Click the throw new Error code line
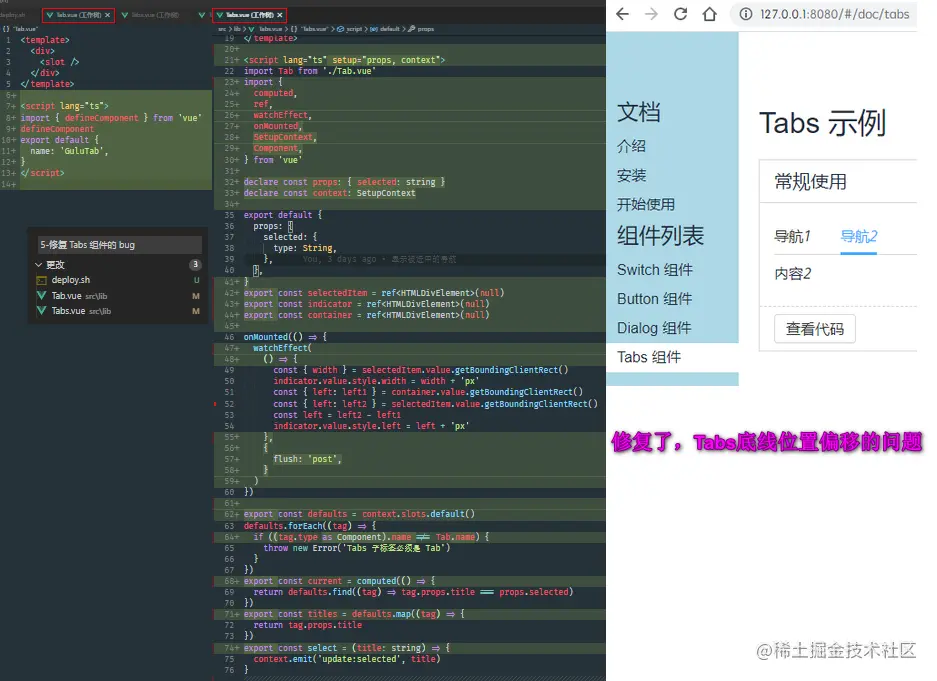 (357, 548)
